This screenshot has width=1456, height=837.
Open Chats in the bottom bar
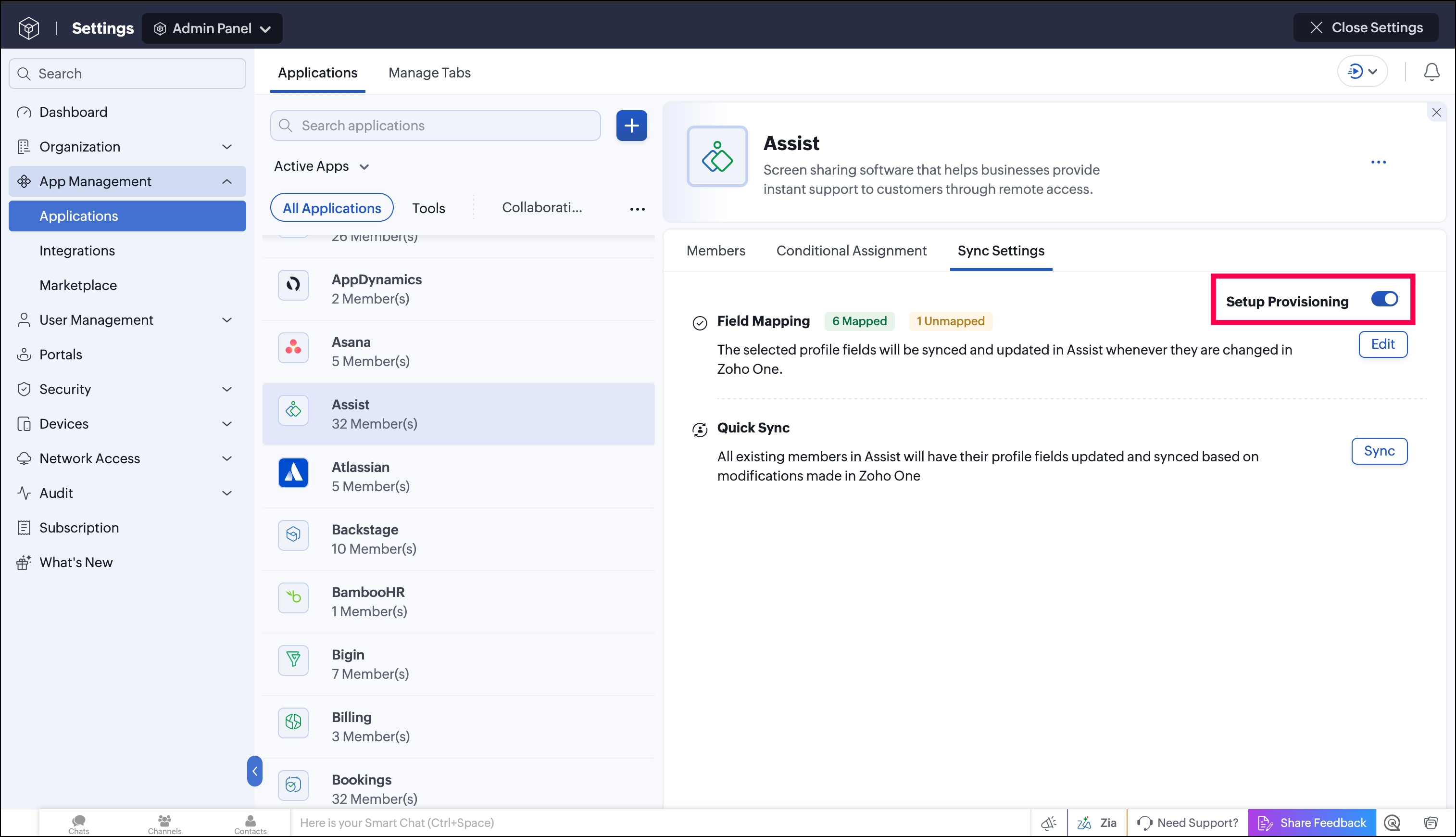(x=79, y=824)
